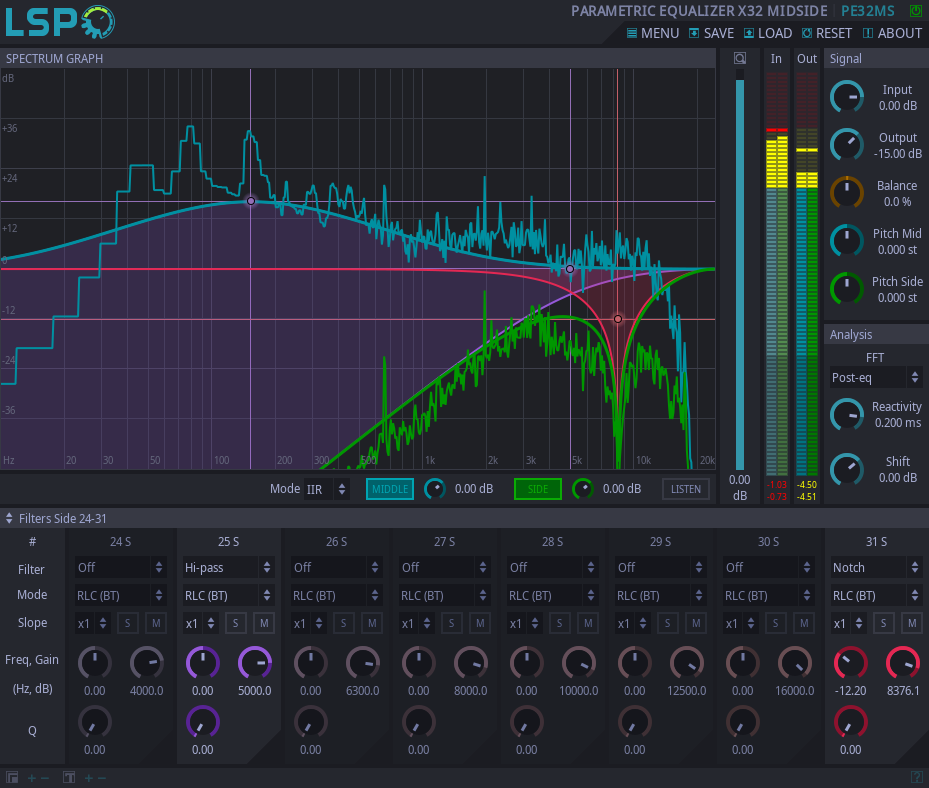Click the Pitch Mid knob

[847, 241]
